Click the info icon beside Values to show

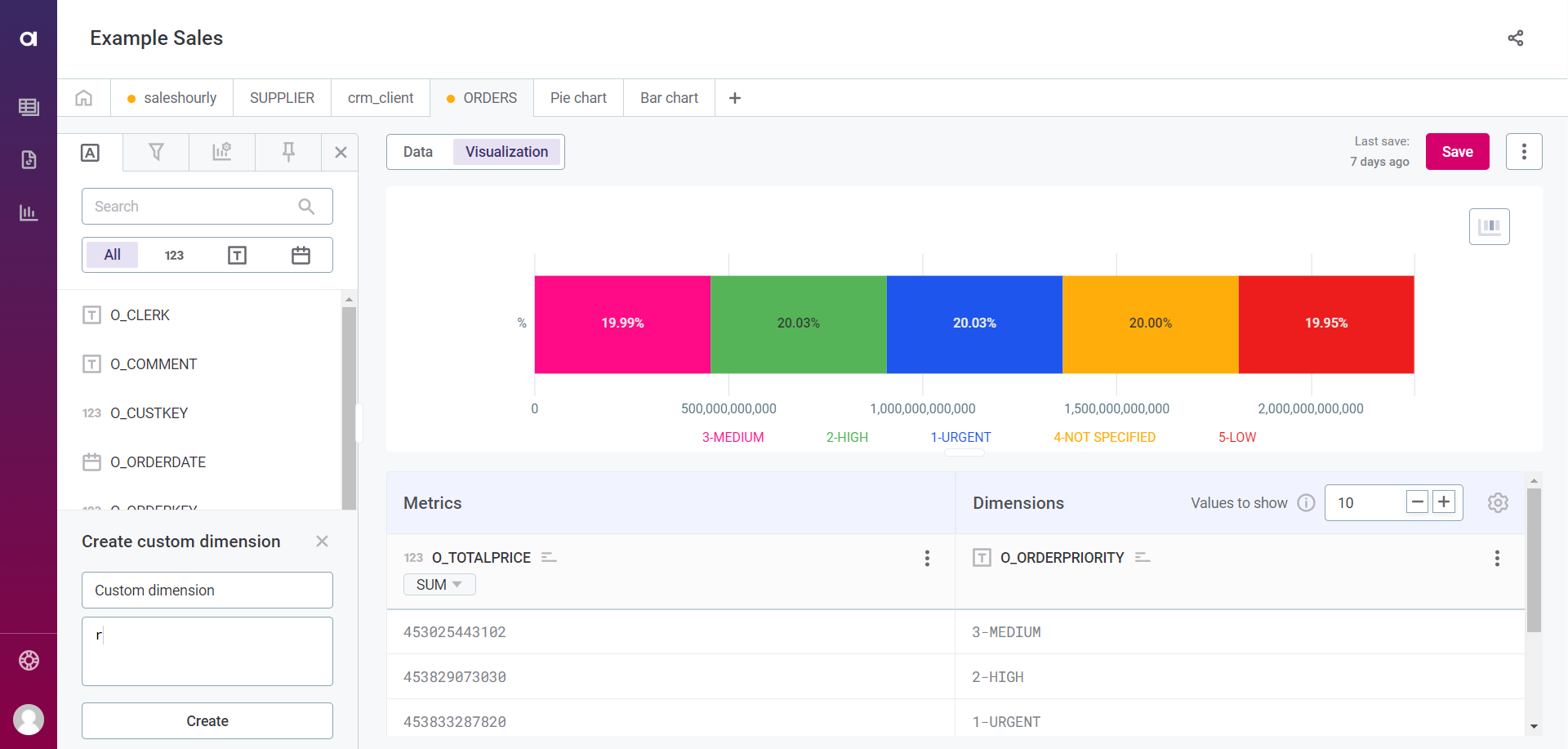pos(1306,503)
